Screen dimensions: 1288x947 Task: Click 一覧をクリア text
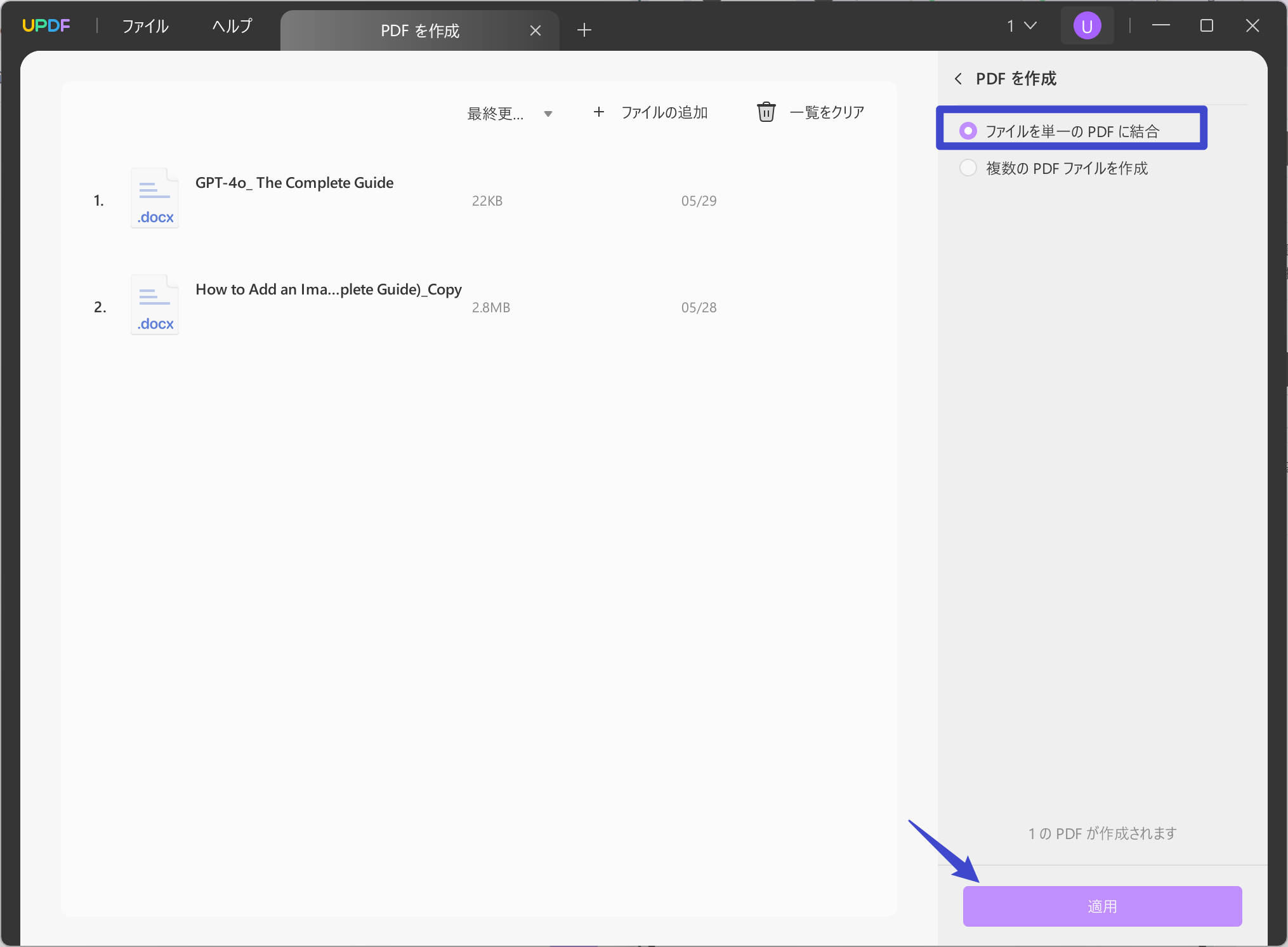827,112
